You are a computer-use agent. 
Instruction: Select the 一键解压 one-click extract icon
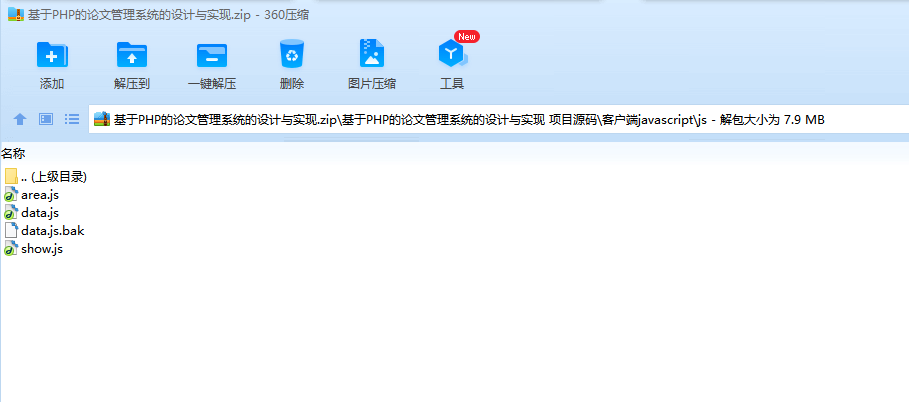coord(212,55)
